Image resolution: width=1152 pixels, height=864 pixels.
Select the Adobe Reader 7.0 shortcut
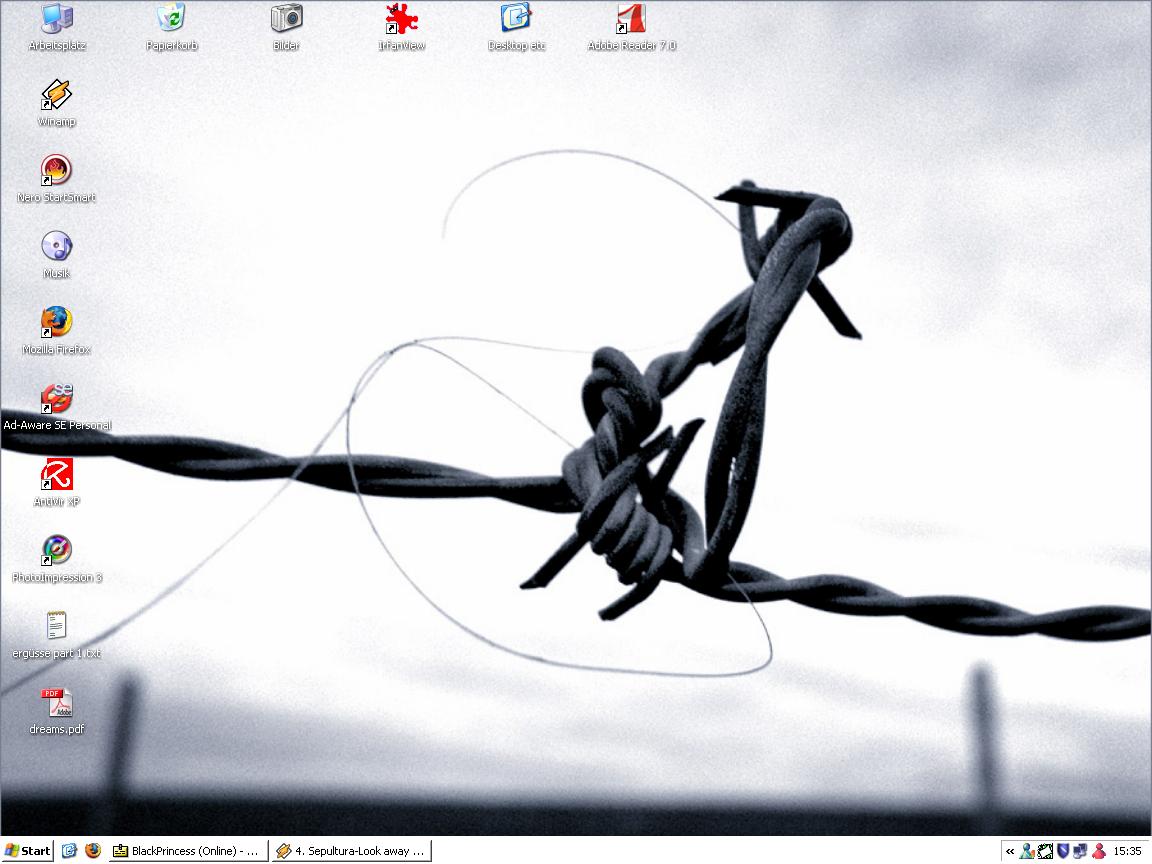(631, 19)
